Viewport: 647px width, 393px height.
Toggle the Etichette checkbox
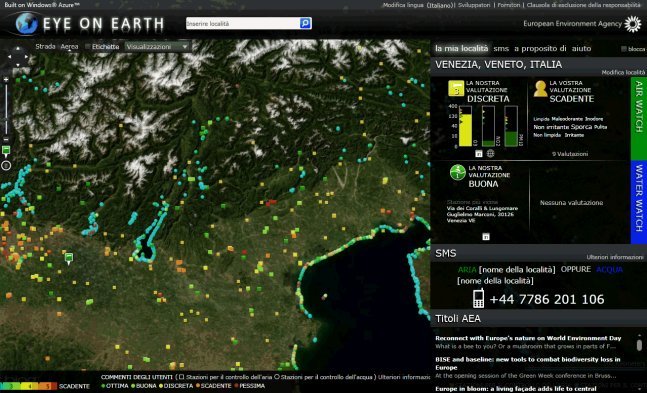(x=87, y=47)
